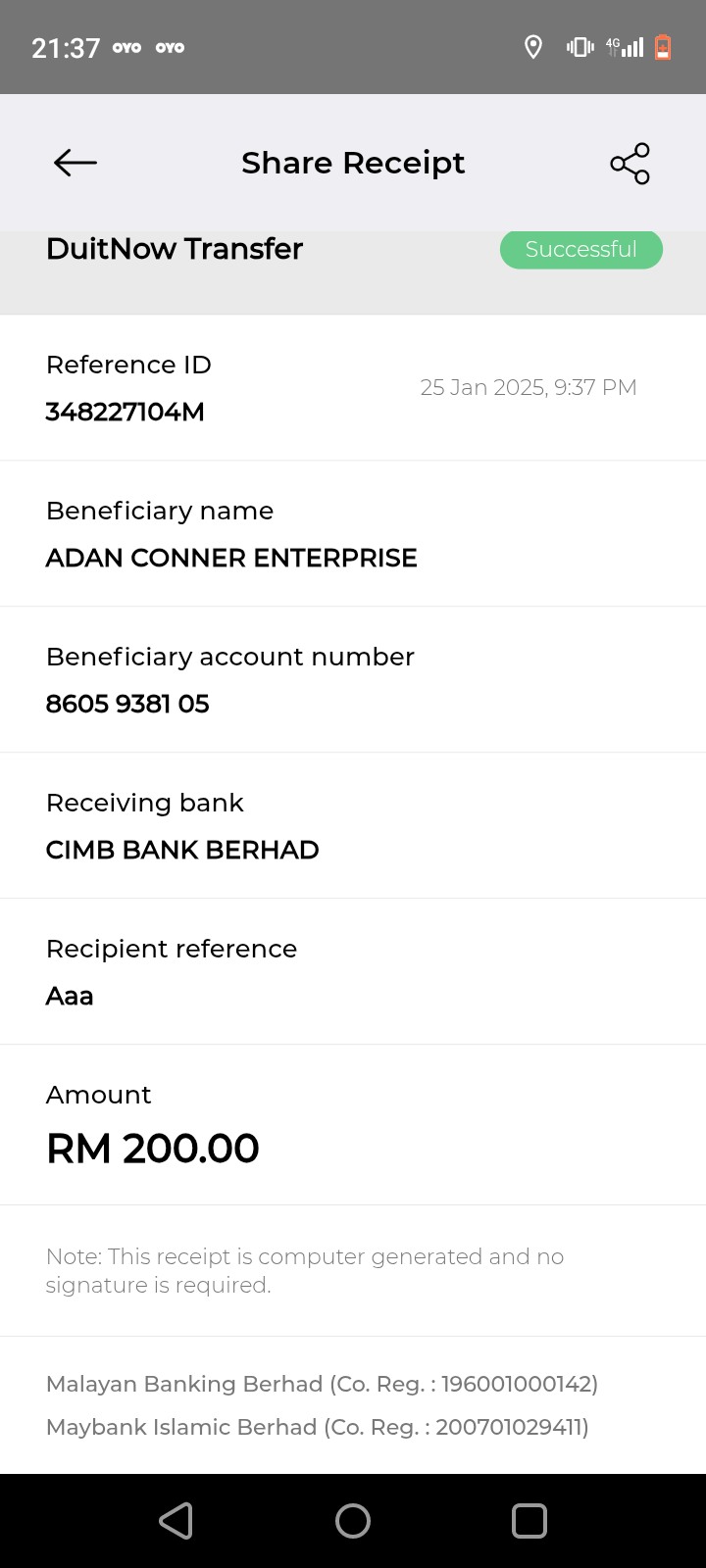The height and width of the screenshot is (1568, 706).
Task: Tap the 4G signal strength icon
Action: pyautogui.click(x=625, y=47)
